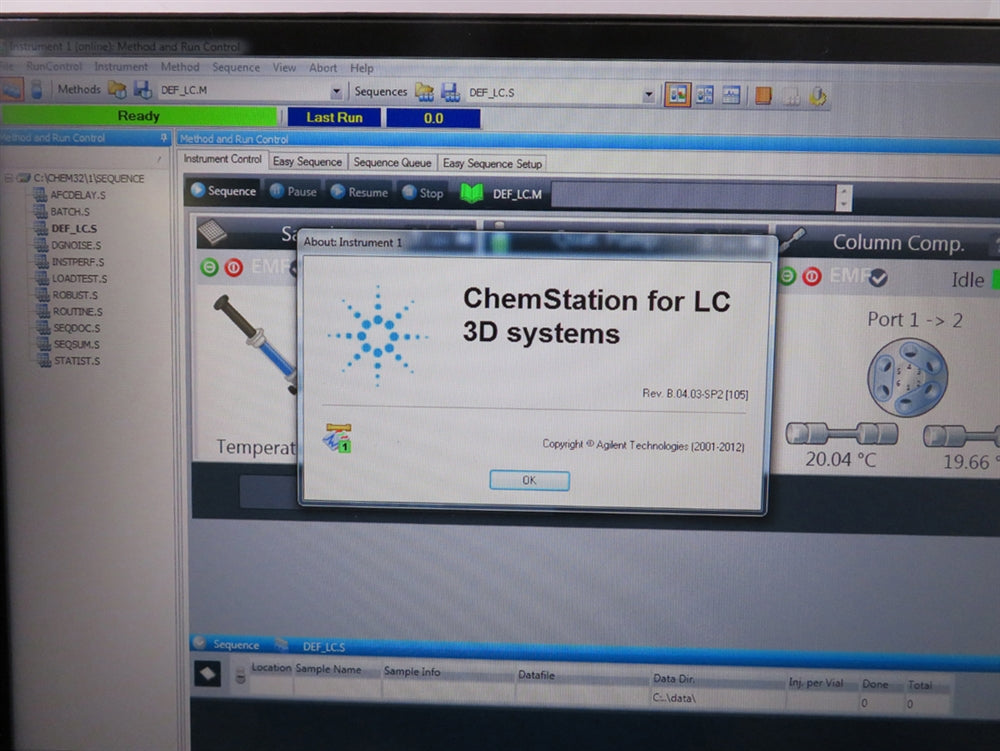Image resolution: width=1000 pixels, height=751 pixels.
Task: Select DGNOISE.S in sequence tree
Action: tap(77, 245)
